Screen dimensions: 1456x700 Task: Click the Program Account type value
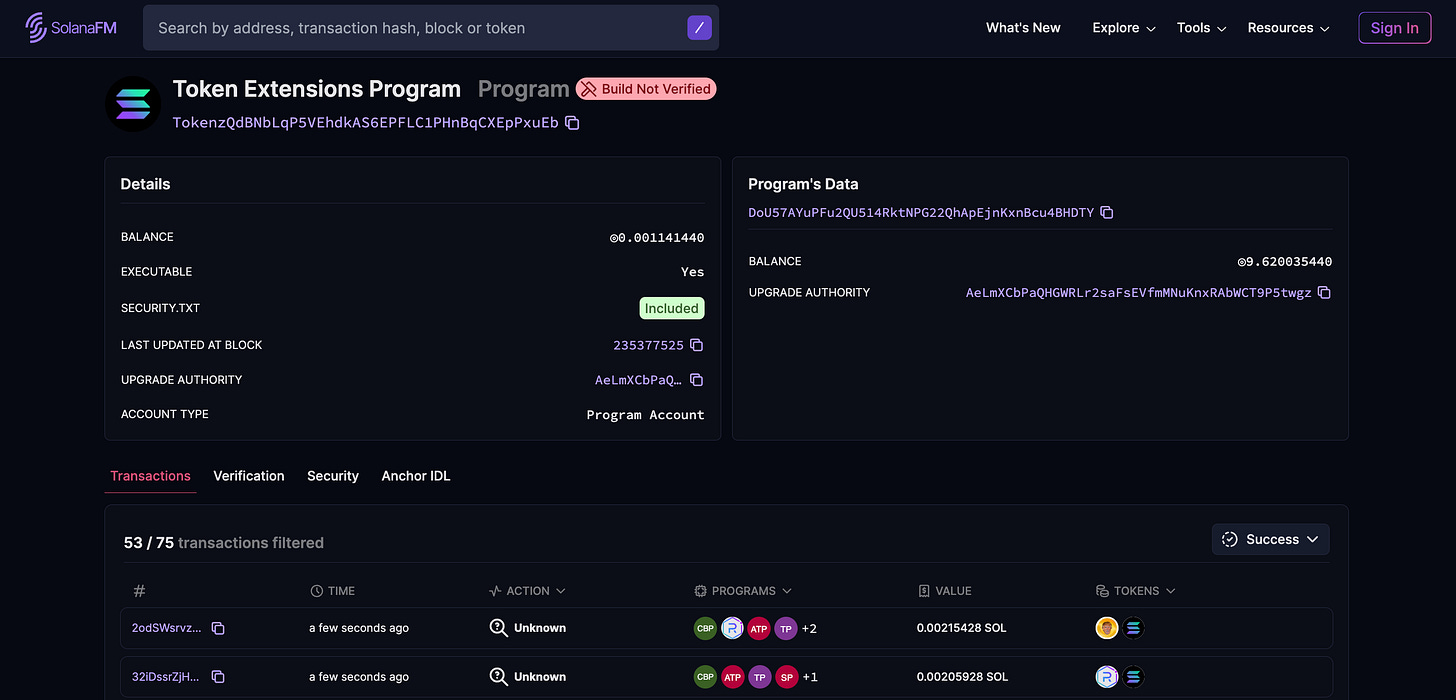[x=645, y=415]
